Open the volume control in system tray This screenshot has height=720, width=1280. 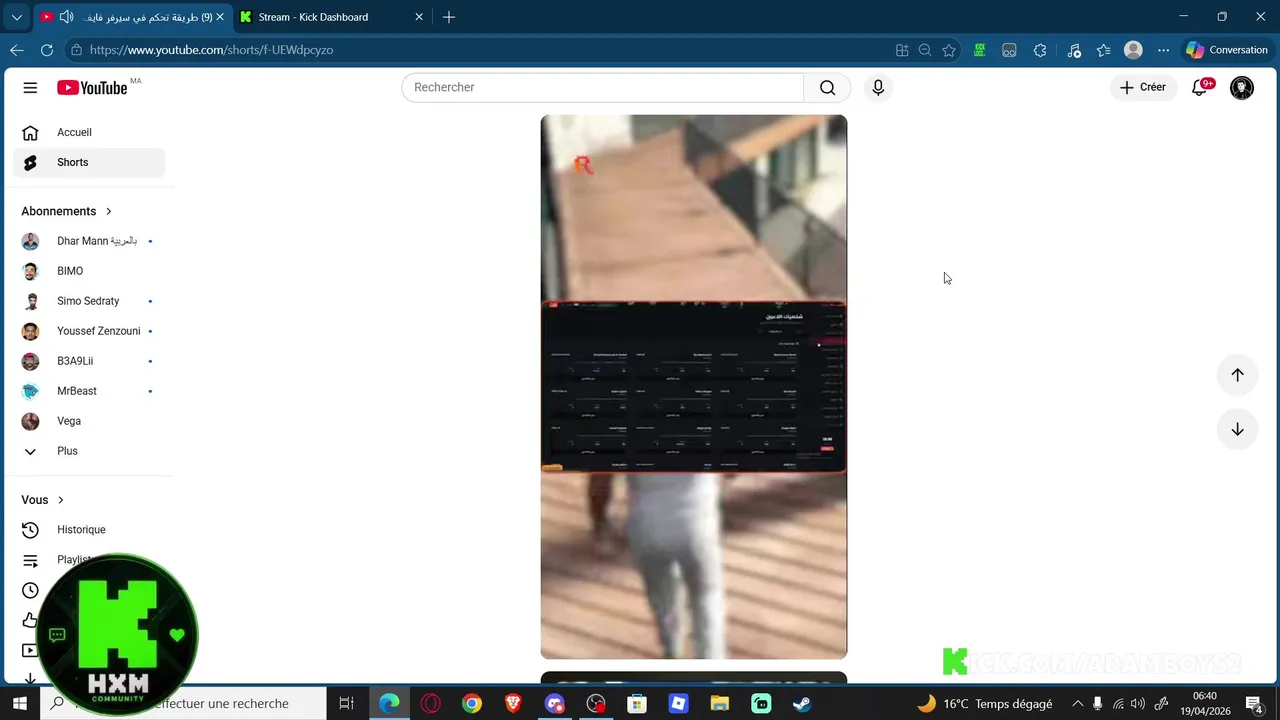click(x=1138, y=703)
